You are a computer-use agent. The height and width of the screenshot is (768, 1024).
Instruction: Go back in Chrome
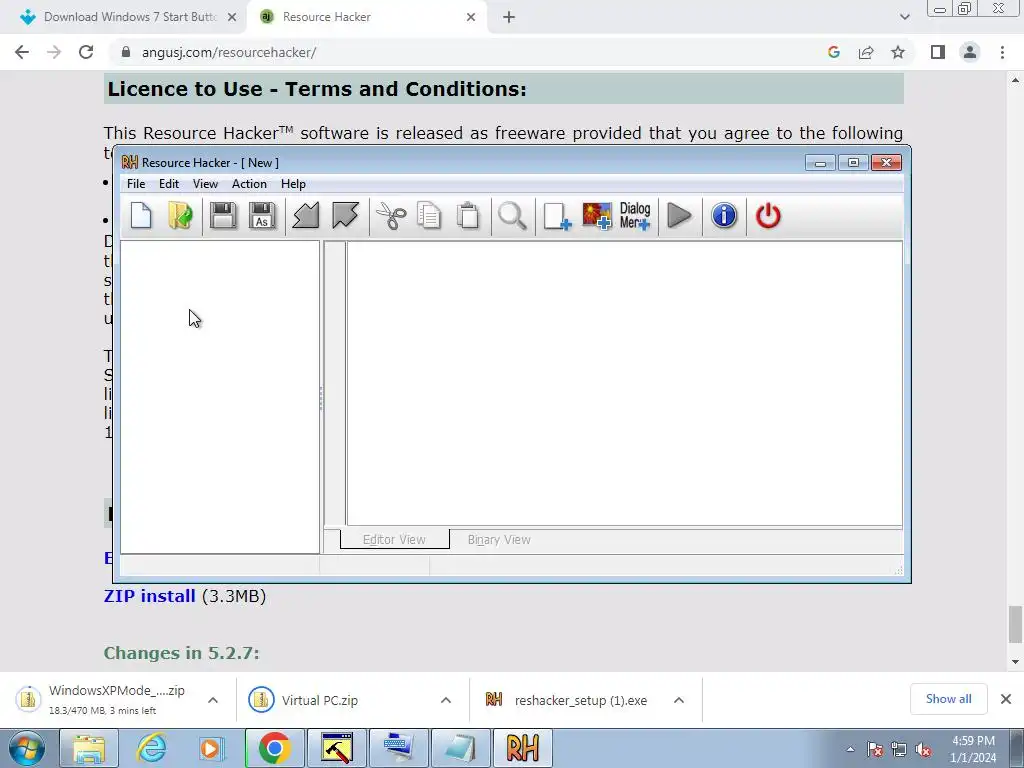pyautogui.click(x=22, y=52)
